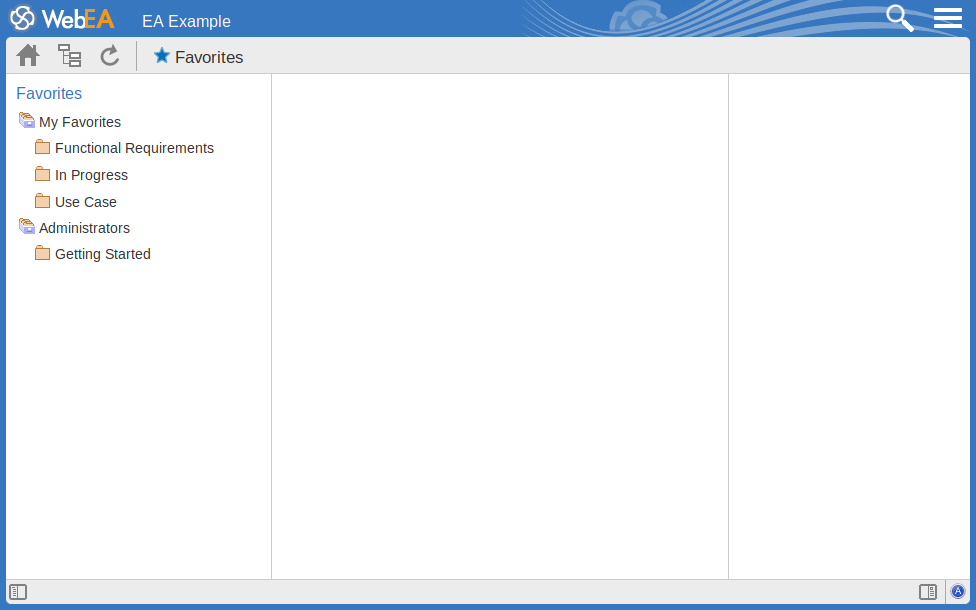976x610 pixels.
Task: Click My Favorites package icon
Action: 27,120
